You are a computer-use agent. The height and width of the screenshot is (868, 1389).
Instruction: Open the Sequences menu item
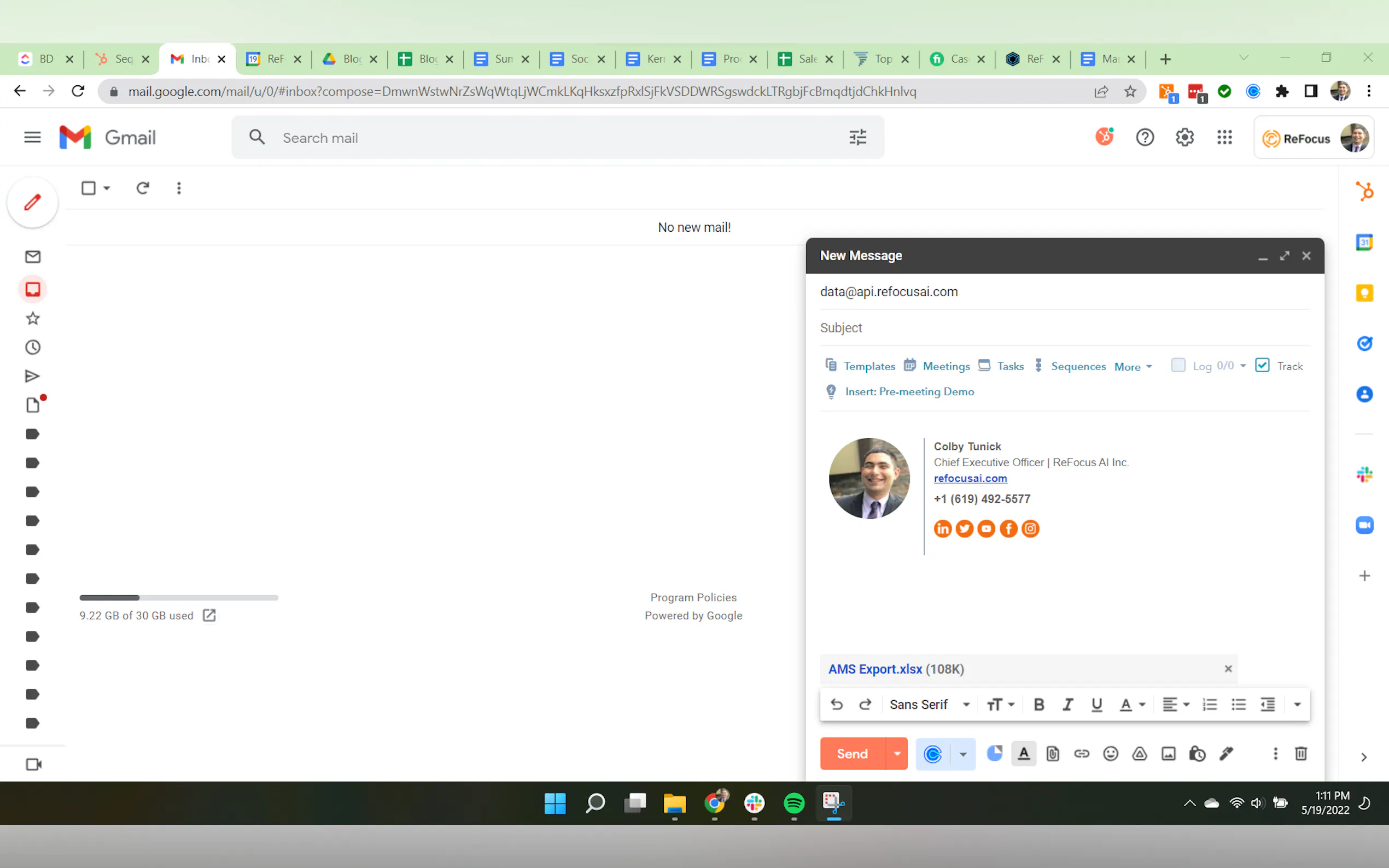[x=1078, y=366]
